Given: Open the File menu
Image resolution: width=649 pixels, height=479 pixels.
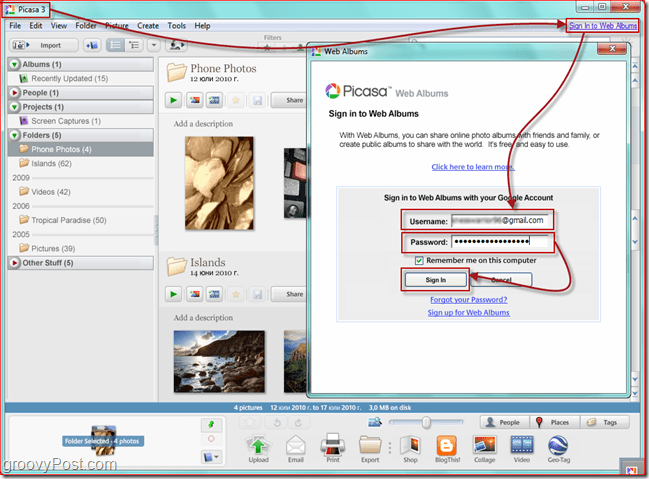Looking at the screenshot, I should click(15, 26).
